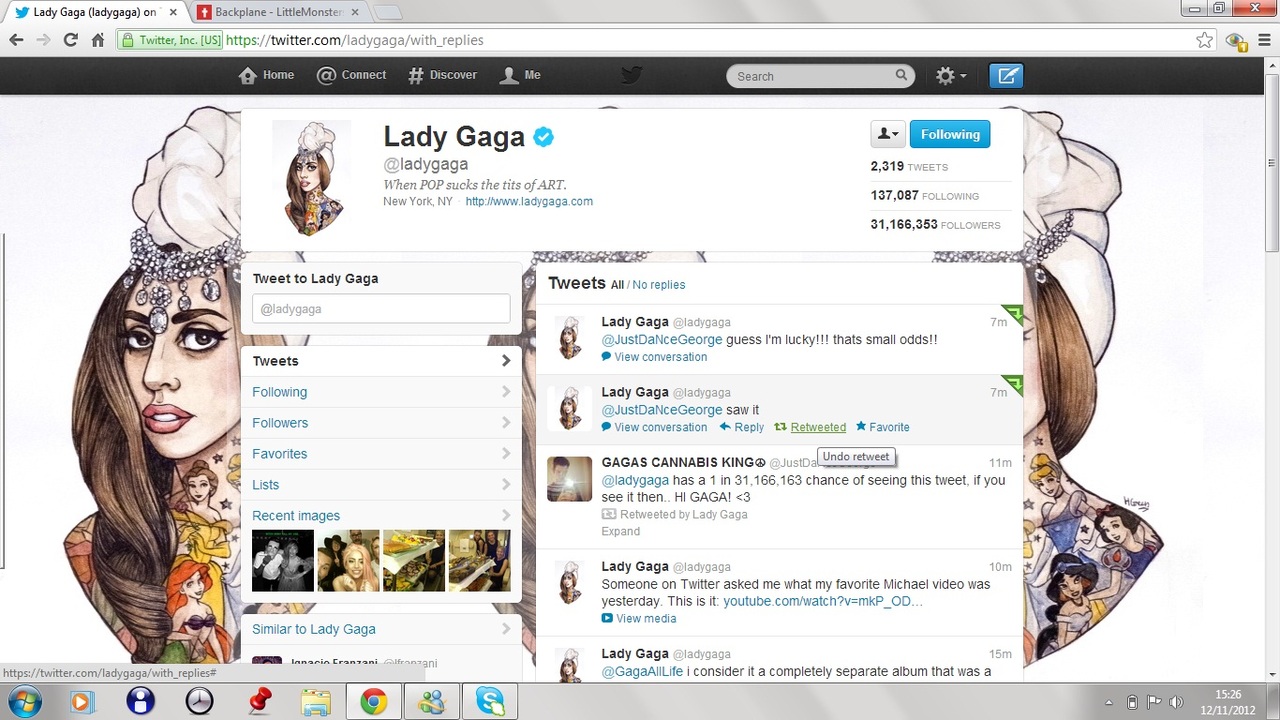Bookmark page with the star icon
This screenshot has width=1280, height=720.
point(1204,40)
